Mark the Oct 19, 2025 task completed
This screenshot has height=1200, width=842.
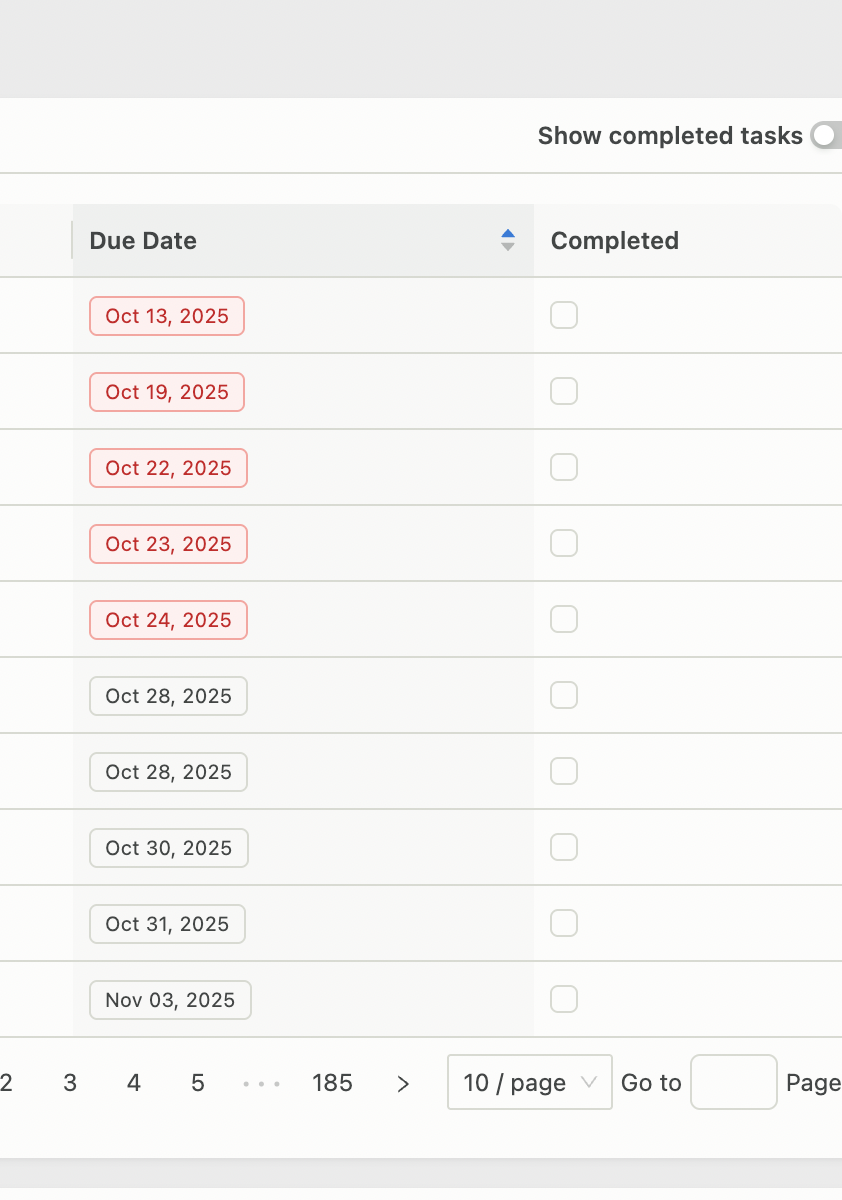[564, 392]
